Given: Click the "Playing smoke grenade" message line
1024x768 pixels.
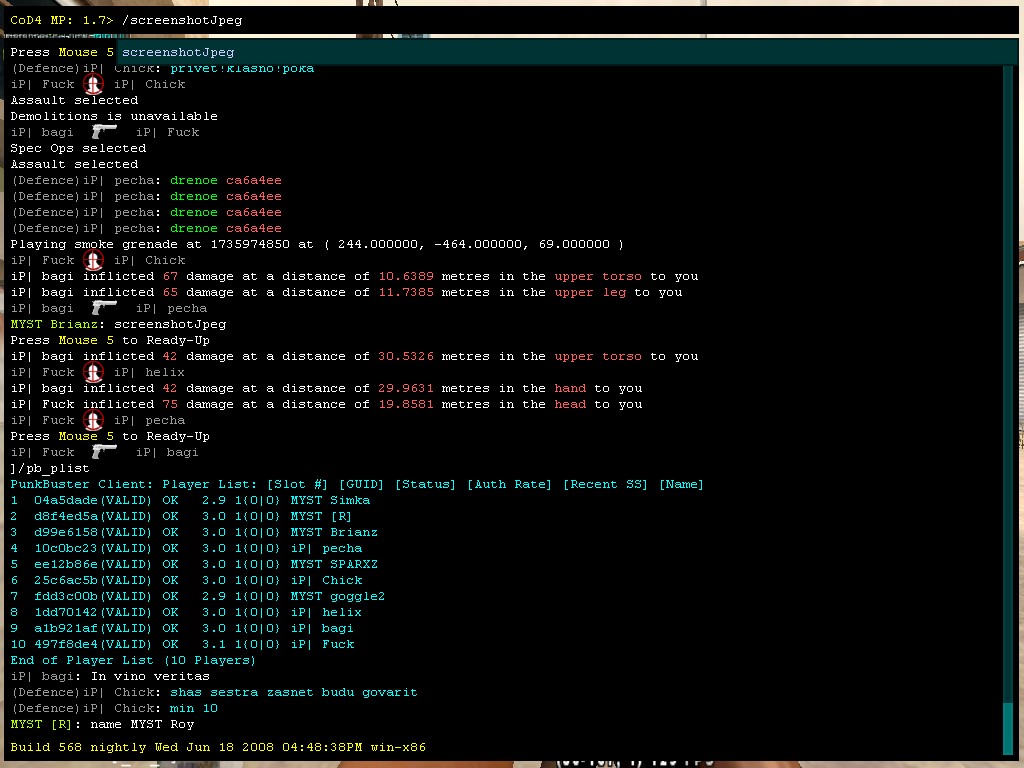Looking at the screenshot, I should [317, 244].
